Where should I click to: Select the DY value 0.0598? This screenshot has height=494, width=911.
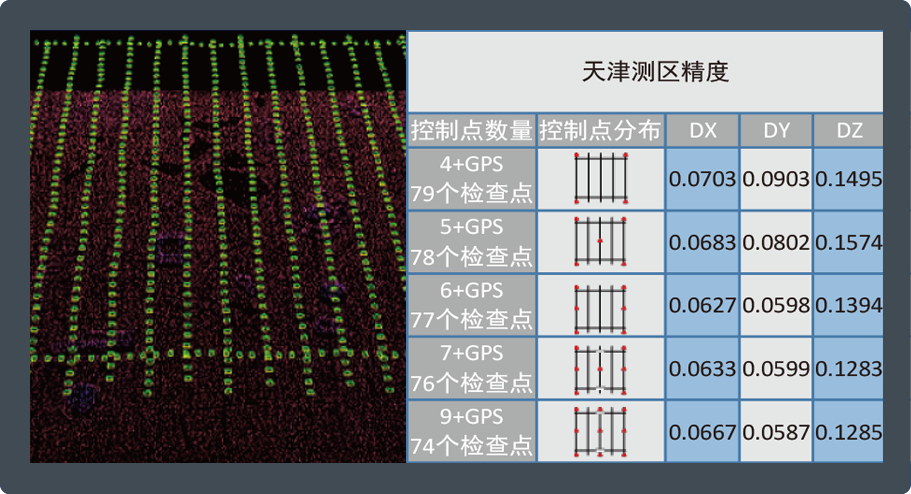pyautogui.click(x=776, y=306)
